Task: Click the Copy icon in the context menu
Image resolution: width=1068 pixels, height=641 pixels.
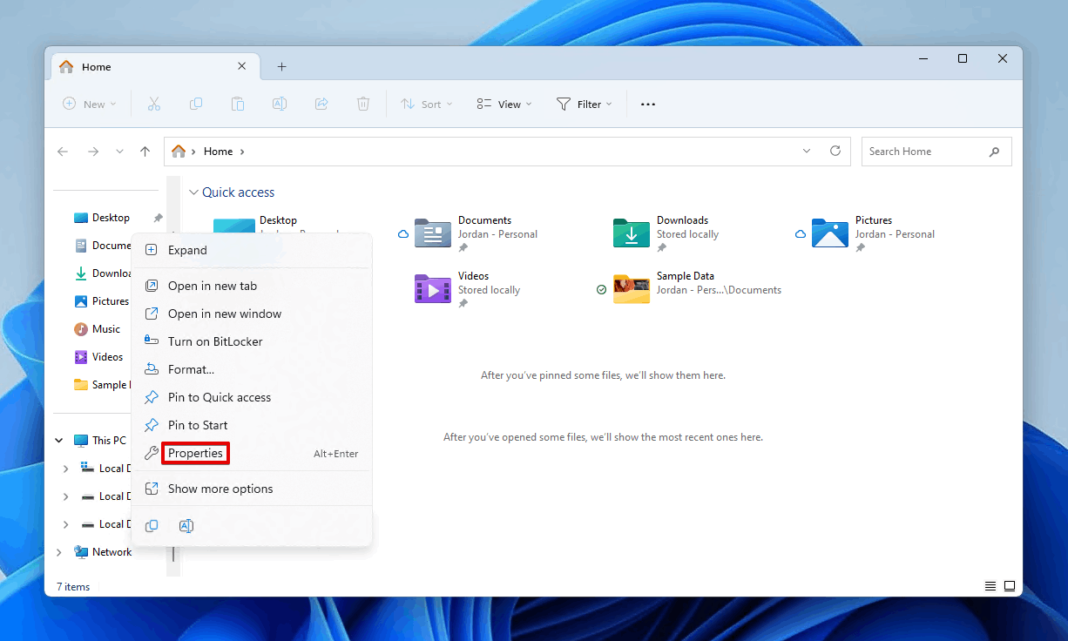Action: [151, 525]
